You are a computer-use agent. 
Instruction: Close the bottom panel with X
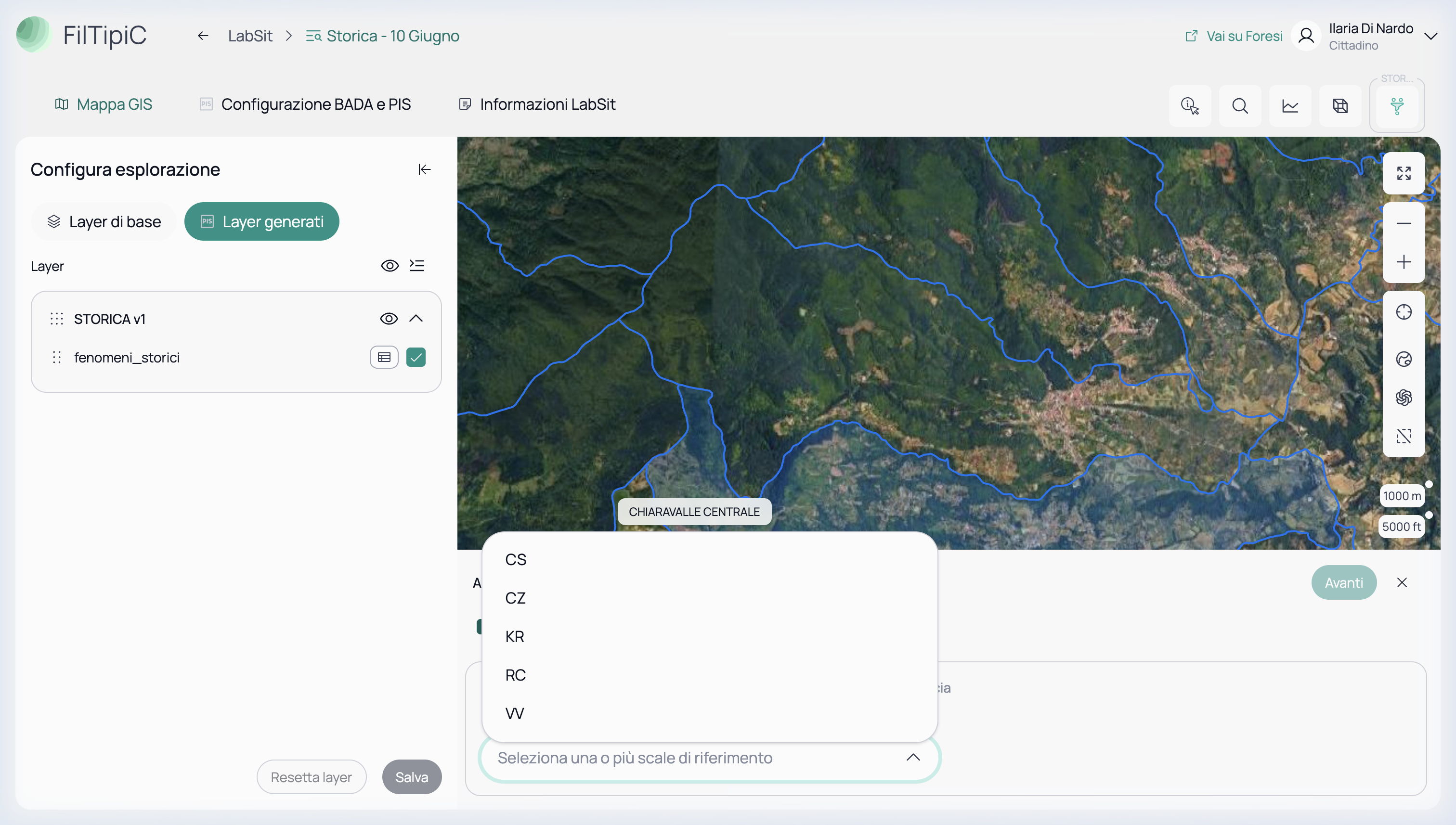(x=1402, y=582)
